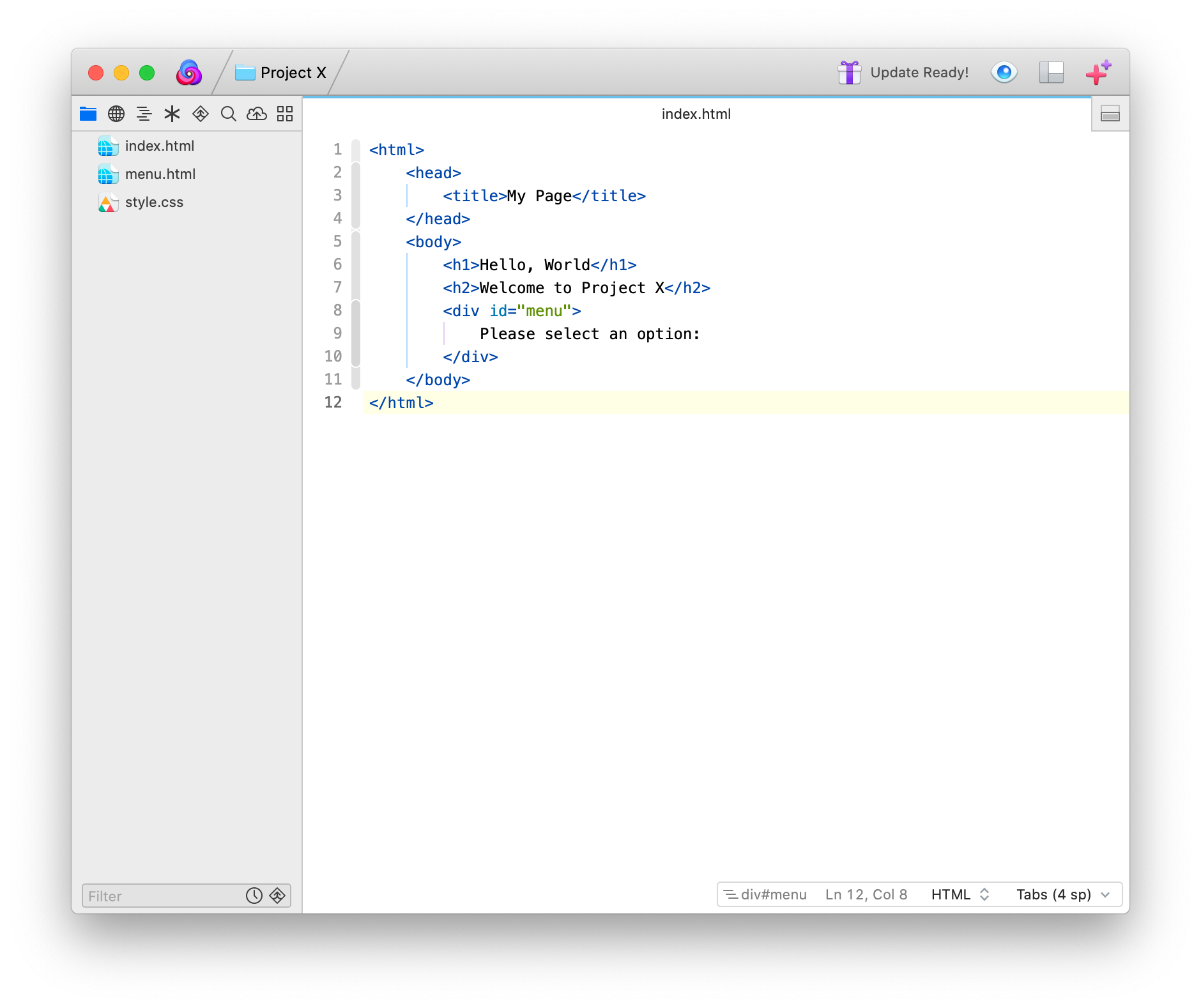Click the recent files clock in filter

click(254, 896)
